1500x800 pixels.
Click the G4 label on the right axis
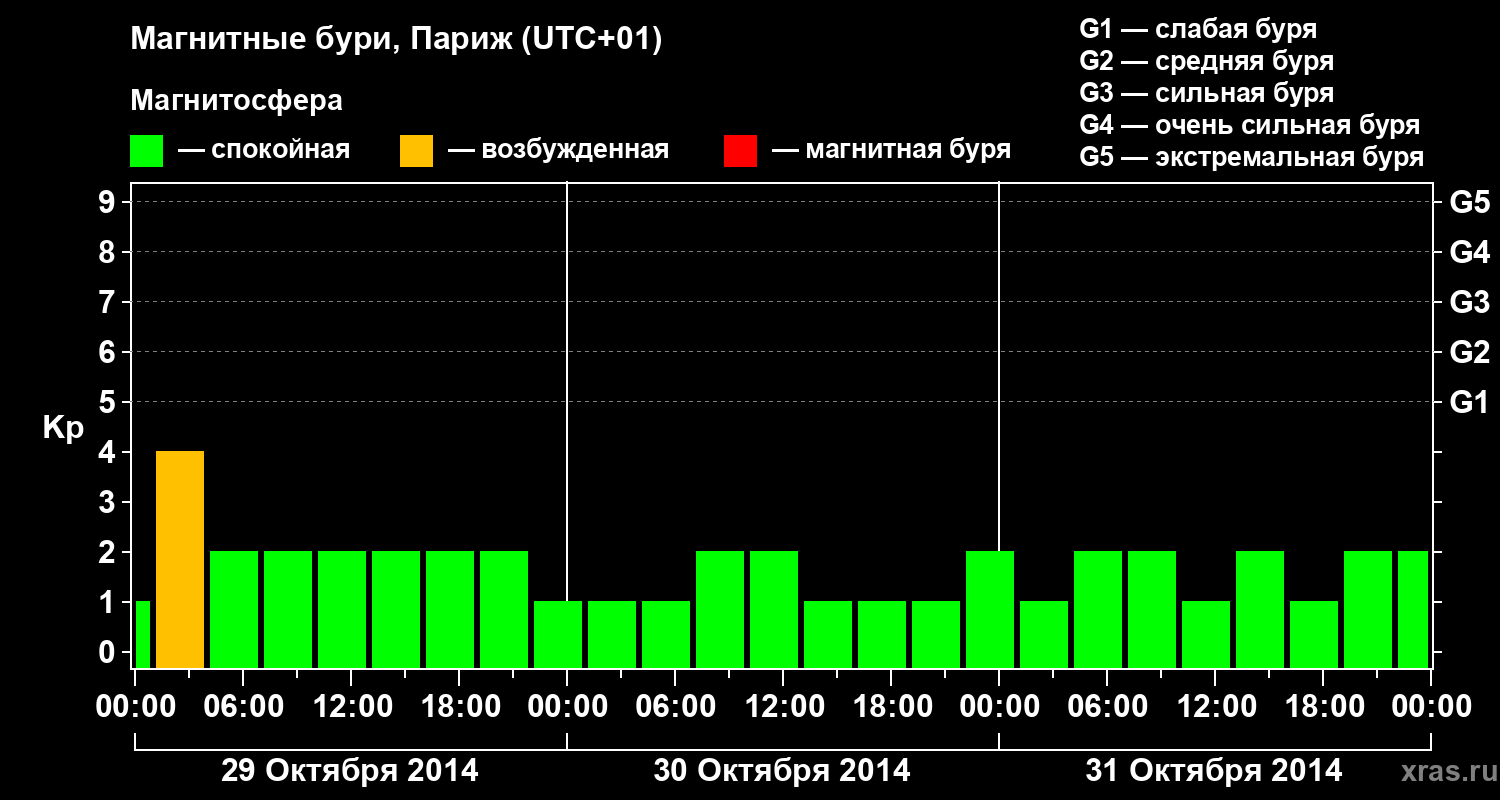pyautogui.click(x=1469, y=252)
